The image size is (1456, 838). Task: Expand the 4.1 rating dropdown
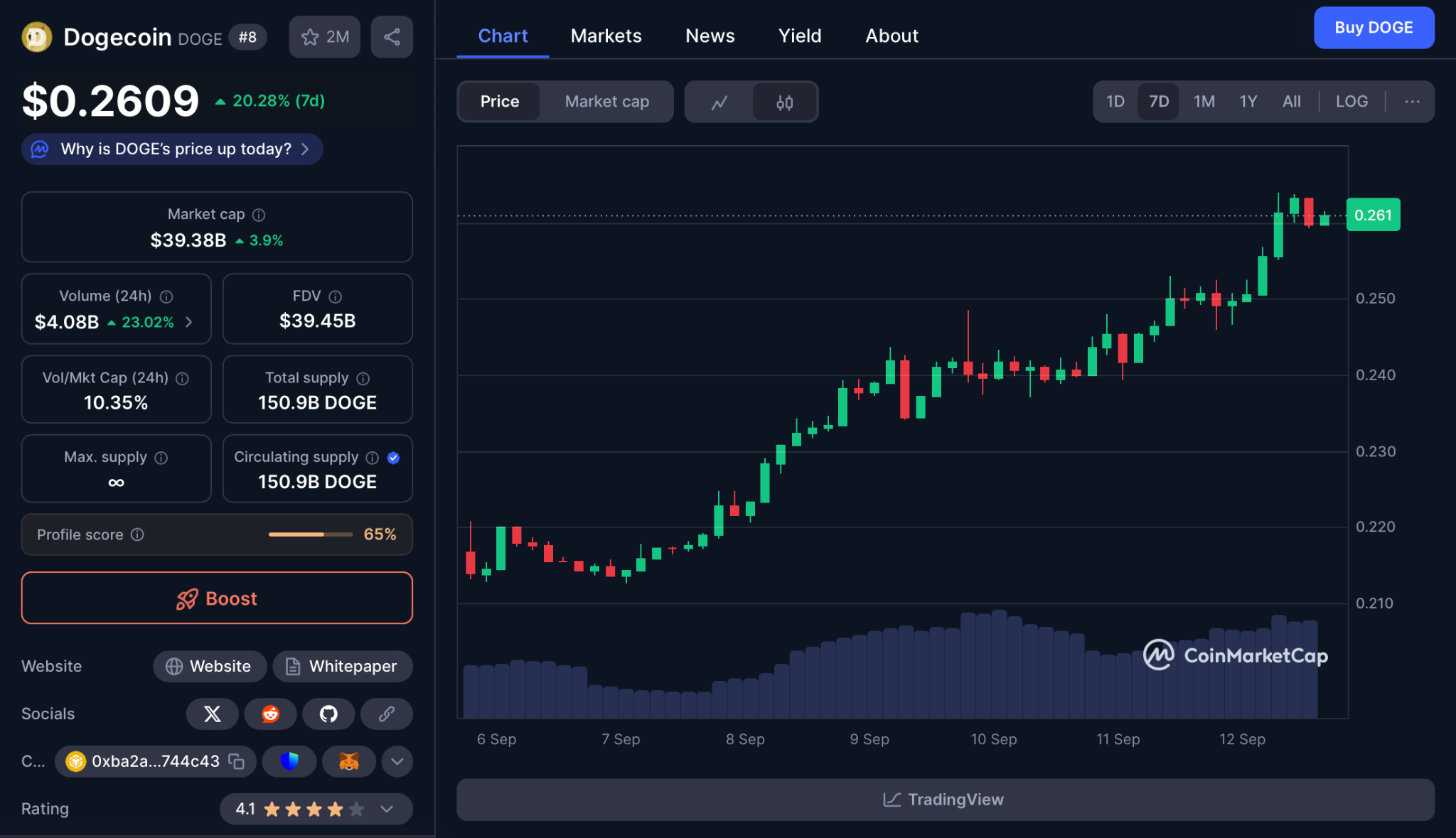[x=387, y=809]
